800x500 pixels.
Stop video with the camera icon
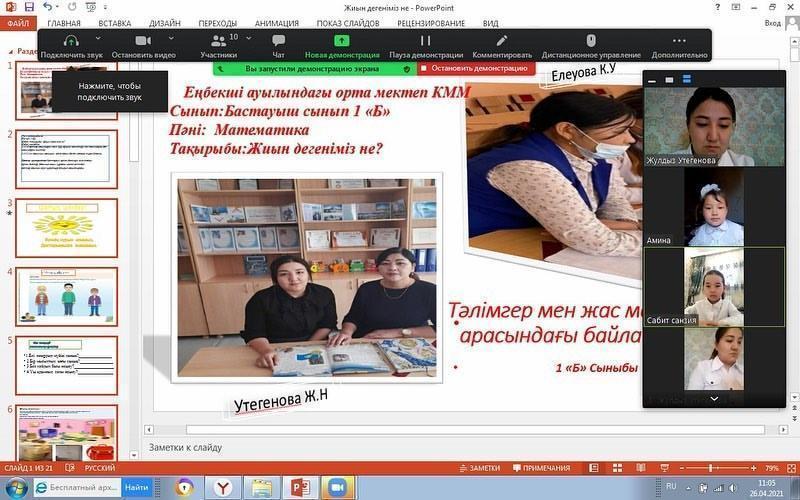click(x=143, y=40)
